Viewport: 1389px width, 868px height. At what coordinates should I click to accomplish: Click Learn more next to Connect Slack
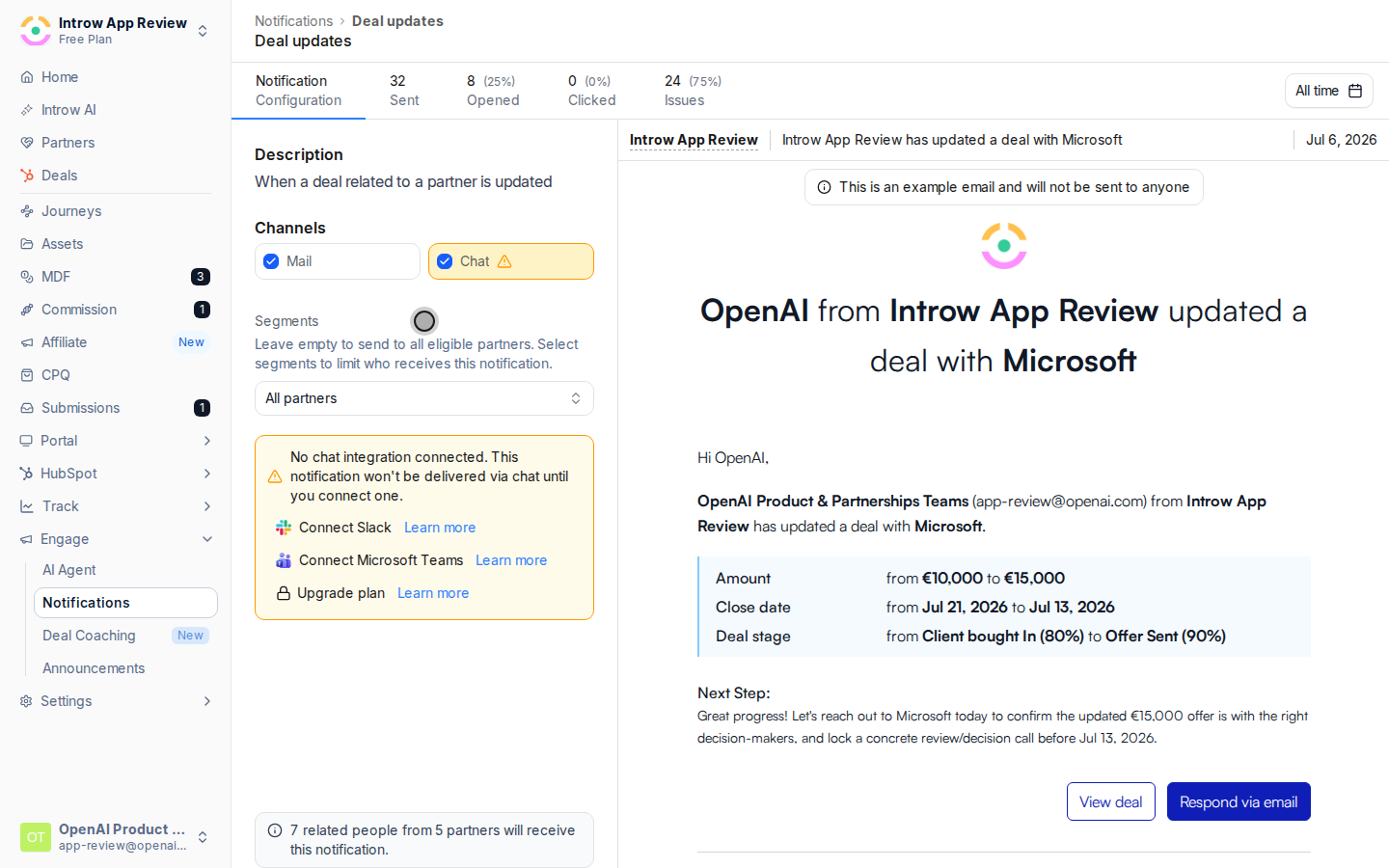tap(440, 528)
